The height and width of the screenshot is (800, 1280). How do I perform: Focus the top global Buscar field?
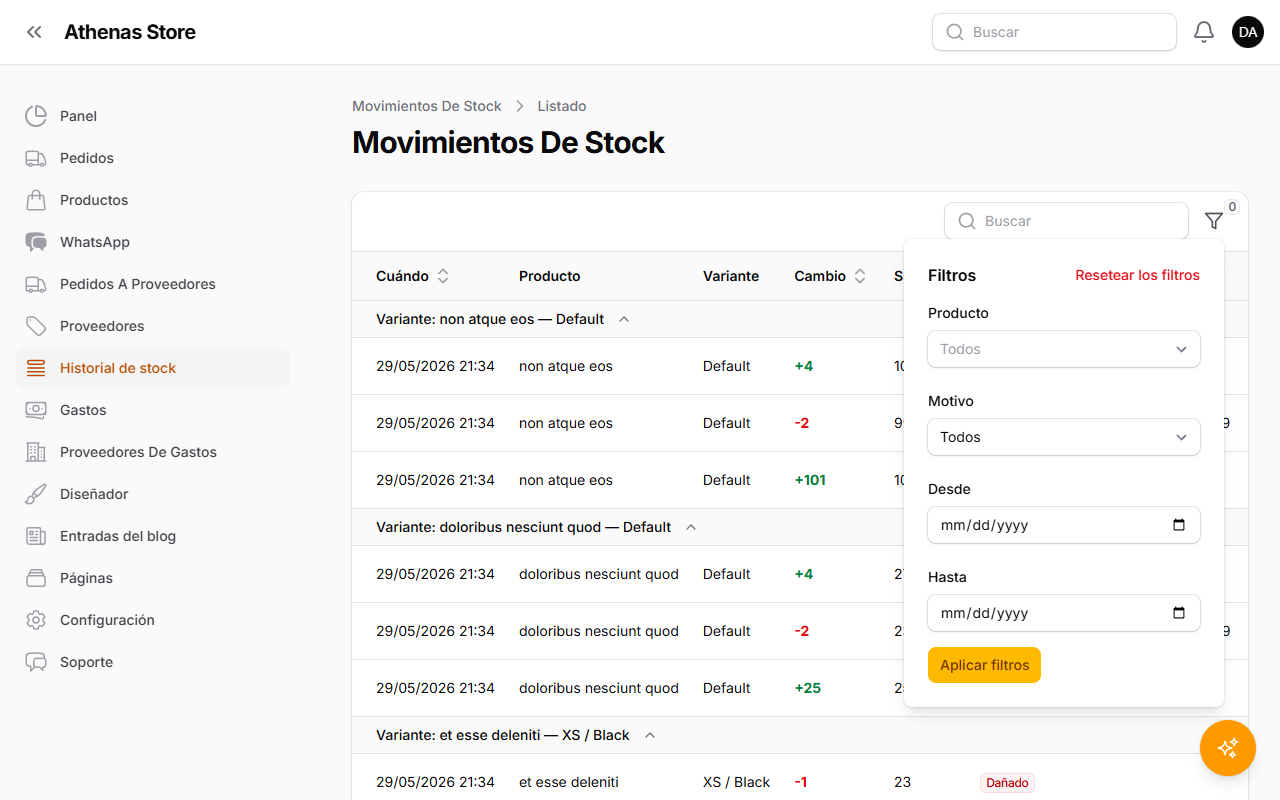coord(1054,32)
